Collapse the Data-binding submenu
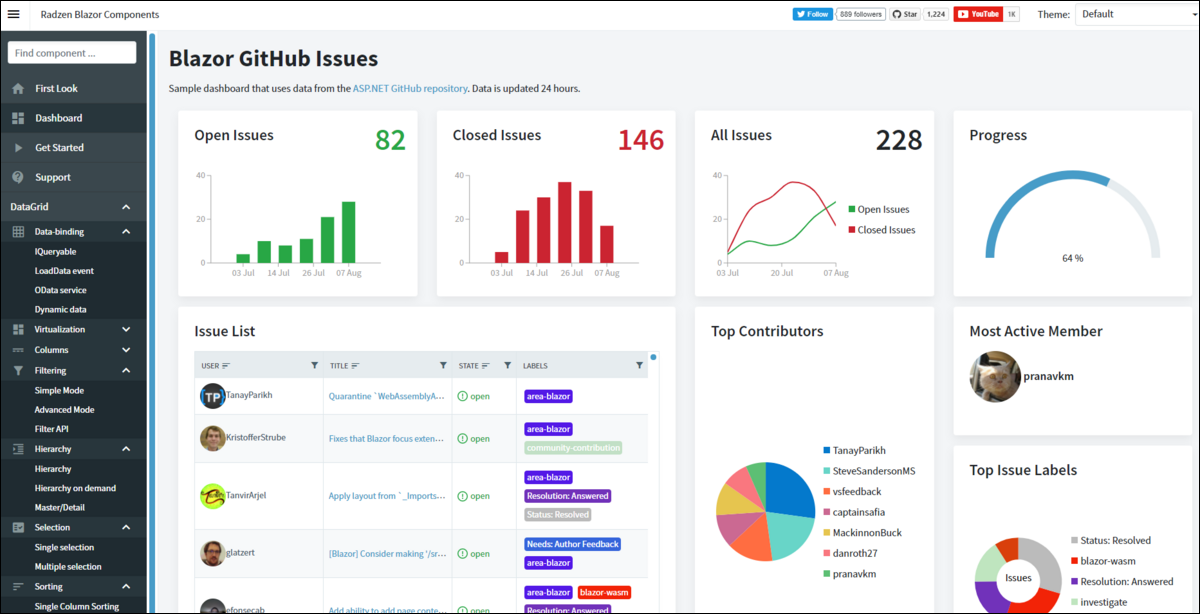Viewport: 1200px width, 614px height. [x=126, y=231]
